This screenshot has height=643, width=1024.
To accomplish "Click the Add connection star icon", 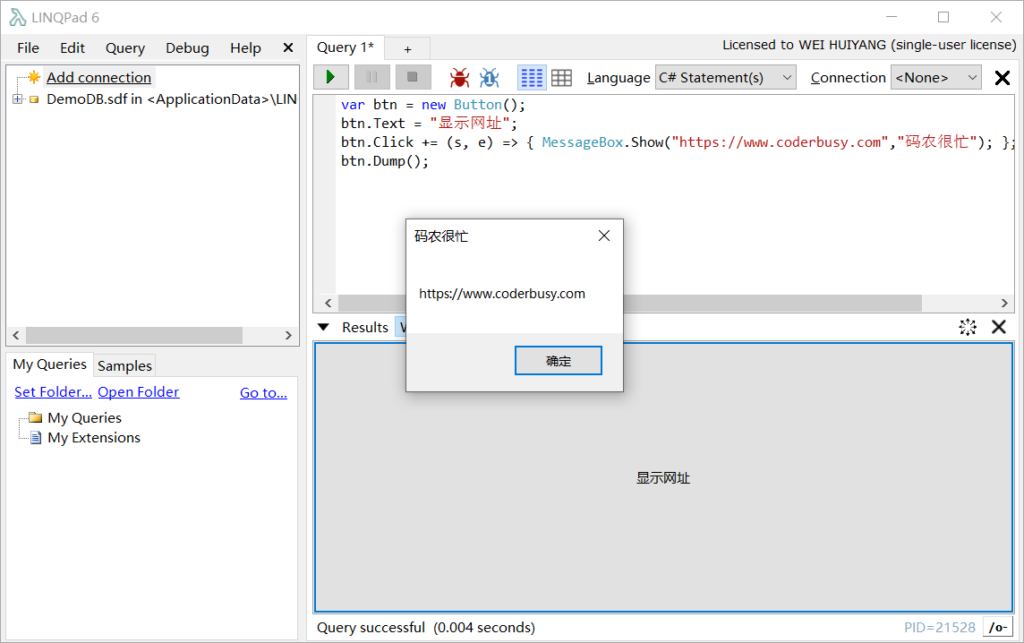I will tap(34, 77).
